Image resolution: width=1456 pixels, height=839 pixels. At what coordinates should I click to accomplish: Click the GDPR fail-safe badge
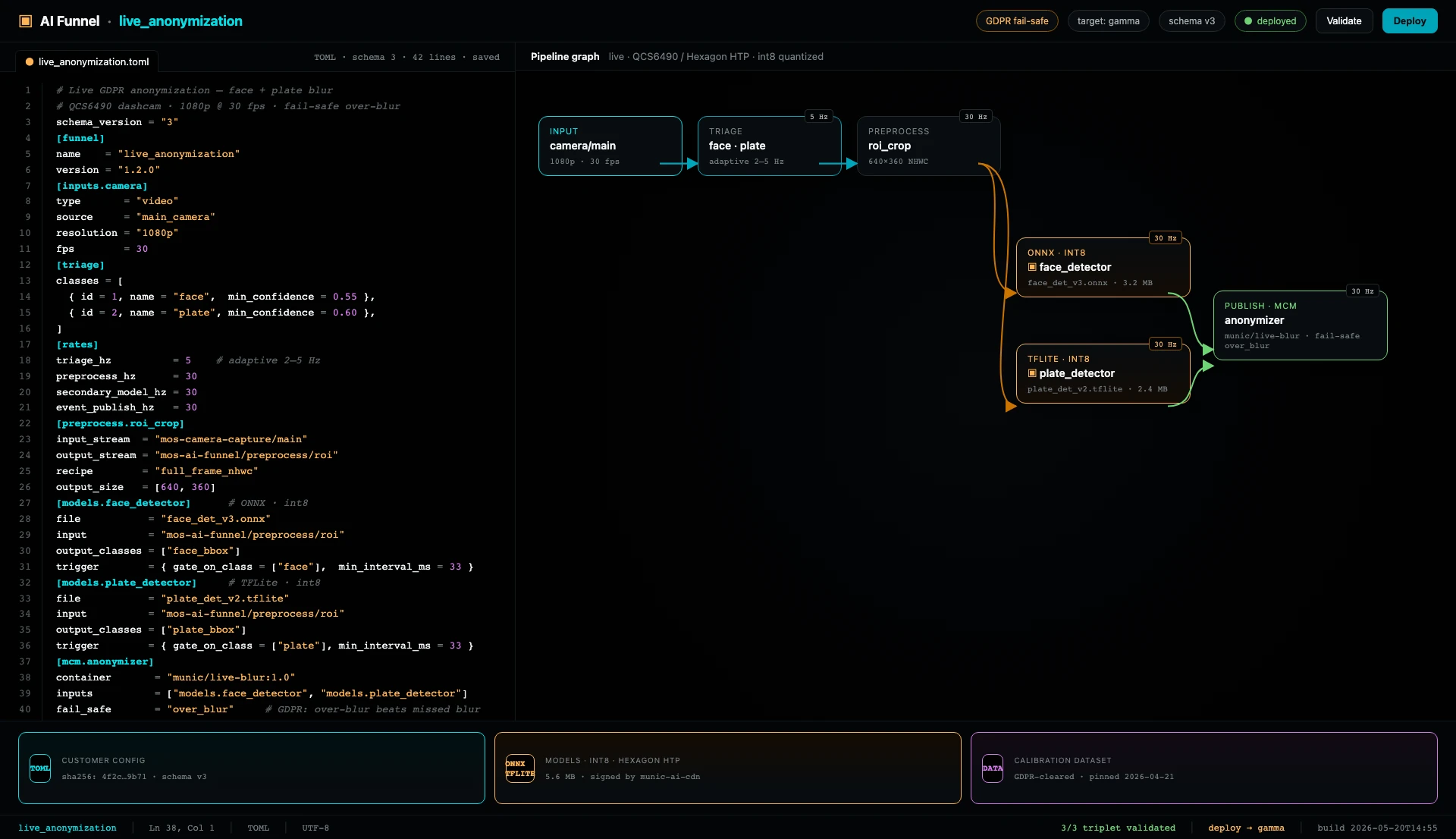point(1017,21)
